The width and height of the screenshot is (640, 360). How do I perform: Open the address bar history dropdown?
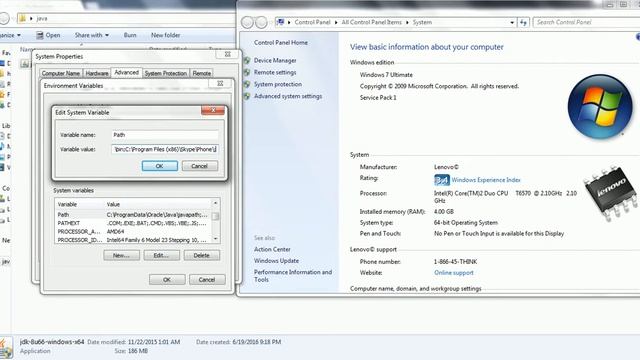point(512,22)
